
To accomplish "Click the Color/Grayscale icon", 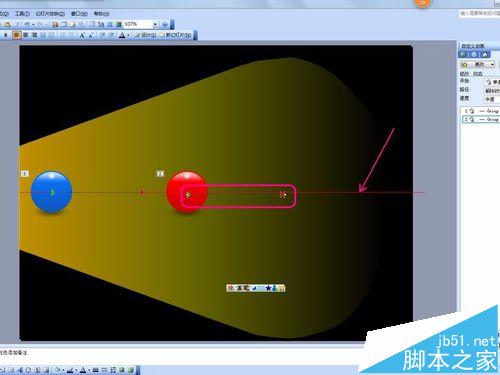I will tap(118, 24).
